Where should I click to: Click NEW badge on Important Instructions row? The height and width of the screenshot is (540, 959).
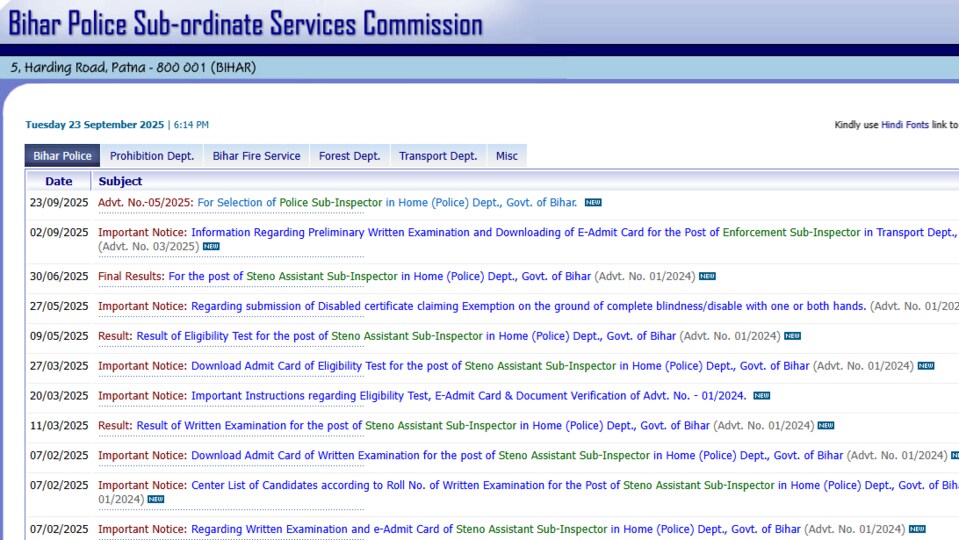pos(761,396)
